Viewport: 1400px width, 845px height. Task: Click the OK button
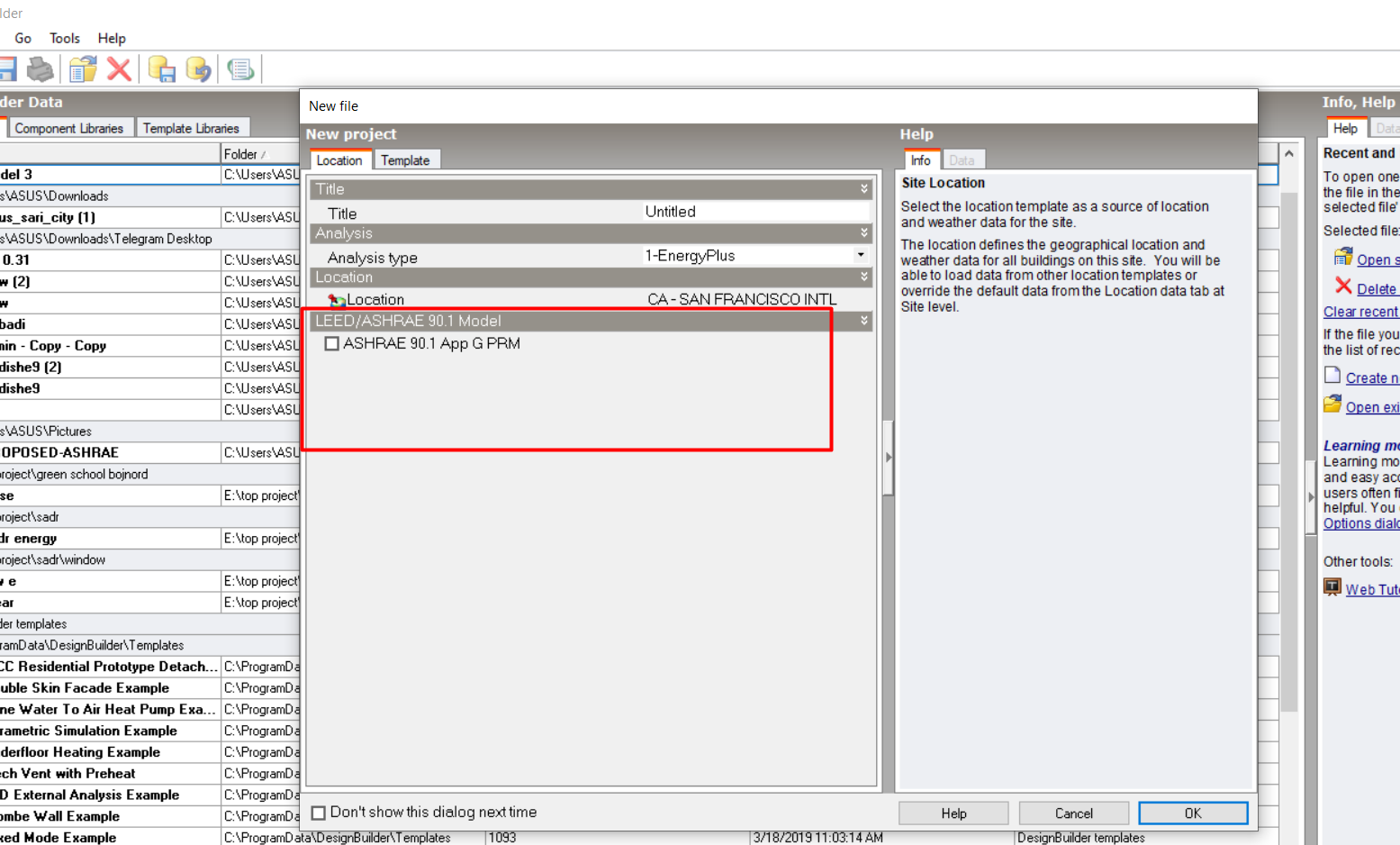click(1193, 813)
